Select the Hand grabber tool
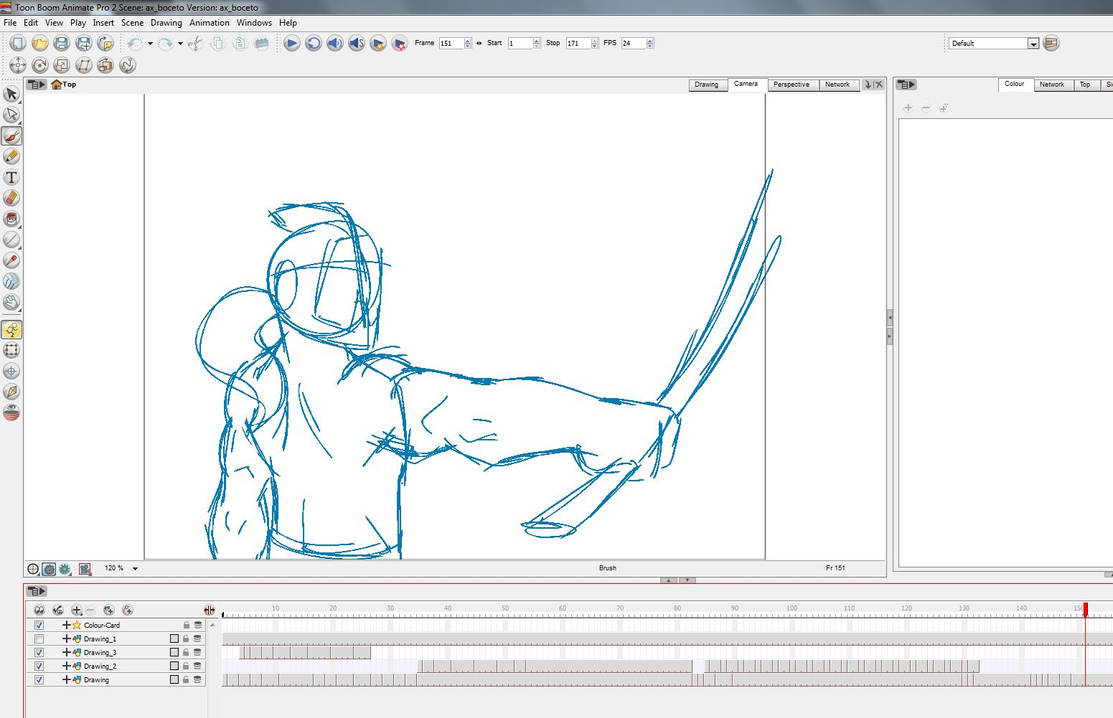The width and height of the screenshot is (1113, 718). (x=11, y=302)
